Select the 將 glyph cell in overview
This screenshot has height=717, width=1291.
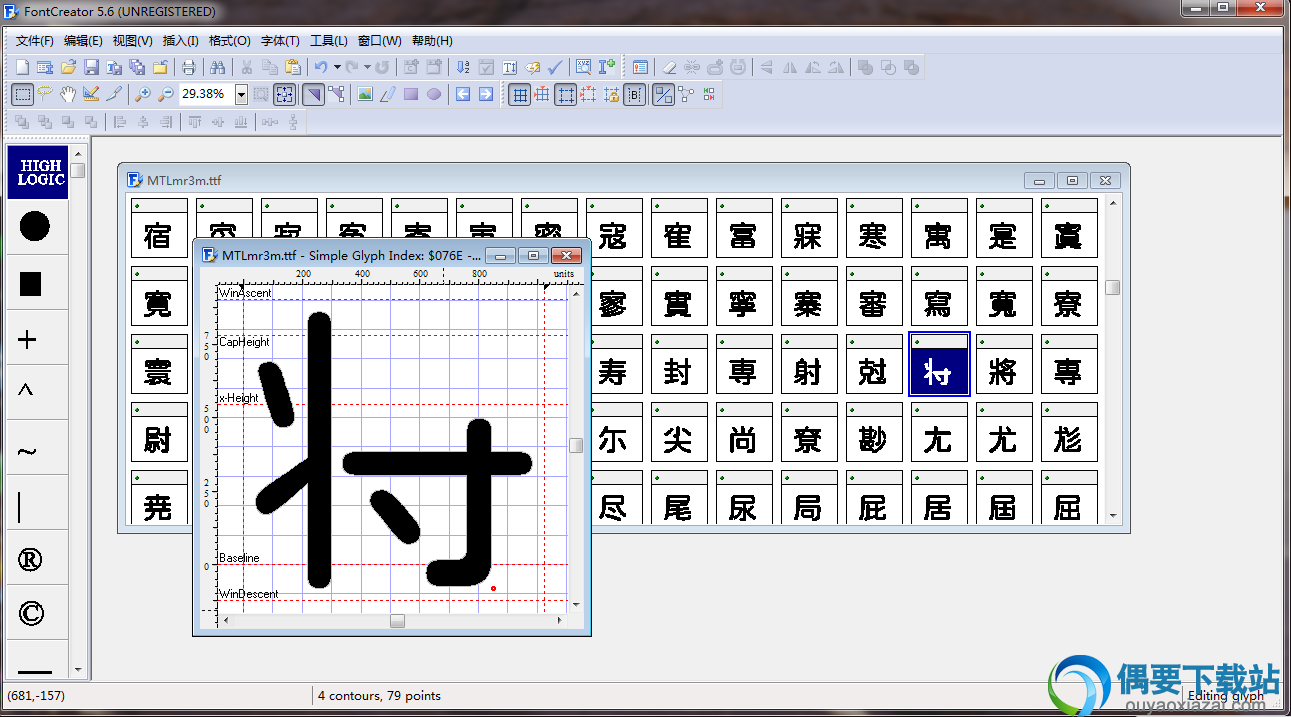click(1003, 364)
